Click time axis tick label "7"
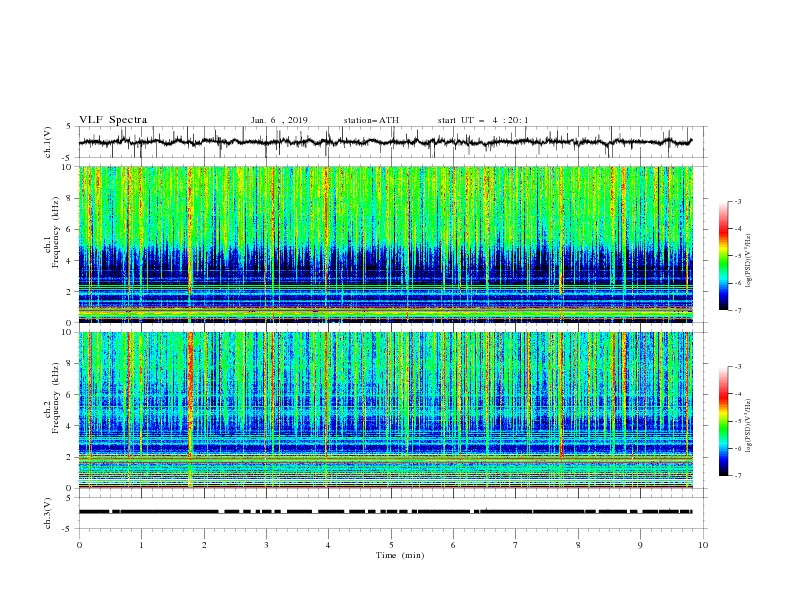Image resolution: width=792 pixels, height=612 pixels. 516,545
